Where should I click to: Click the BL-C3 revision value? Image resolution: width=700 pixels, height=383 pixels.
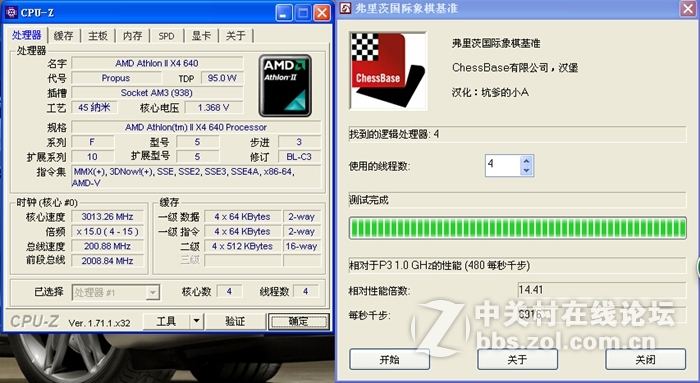coord(299,157)
